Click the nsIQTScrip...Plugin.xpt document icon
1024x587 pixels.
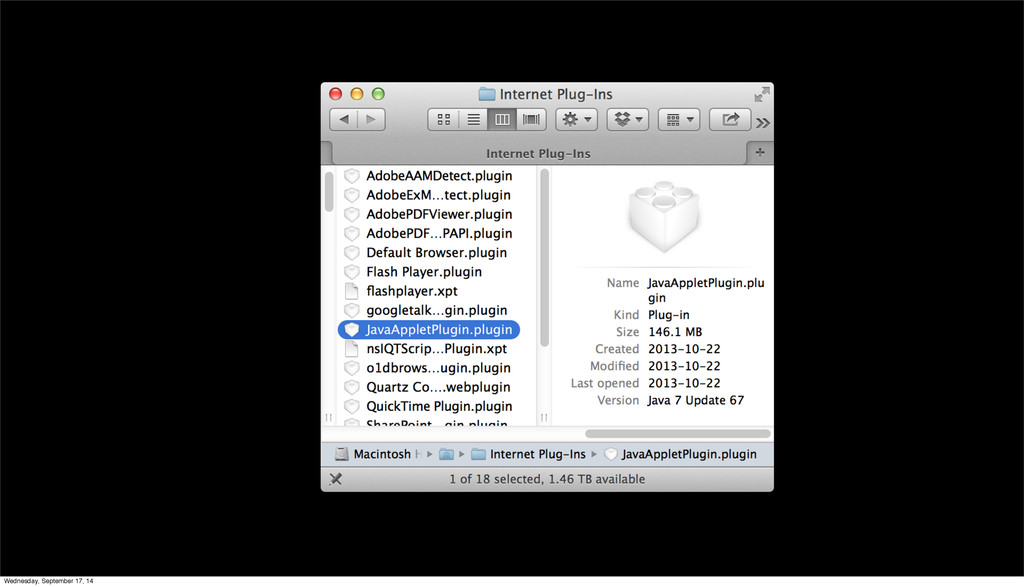352,349
